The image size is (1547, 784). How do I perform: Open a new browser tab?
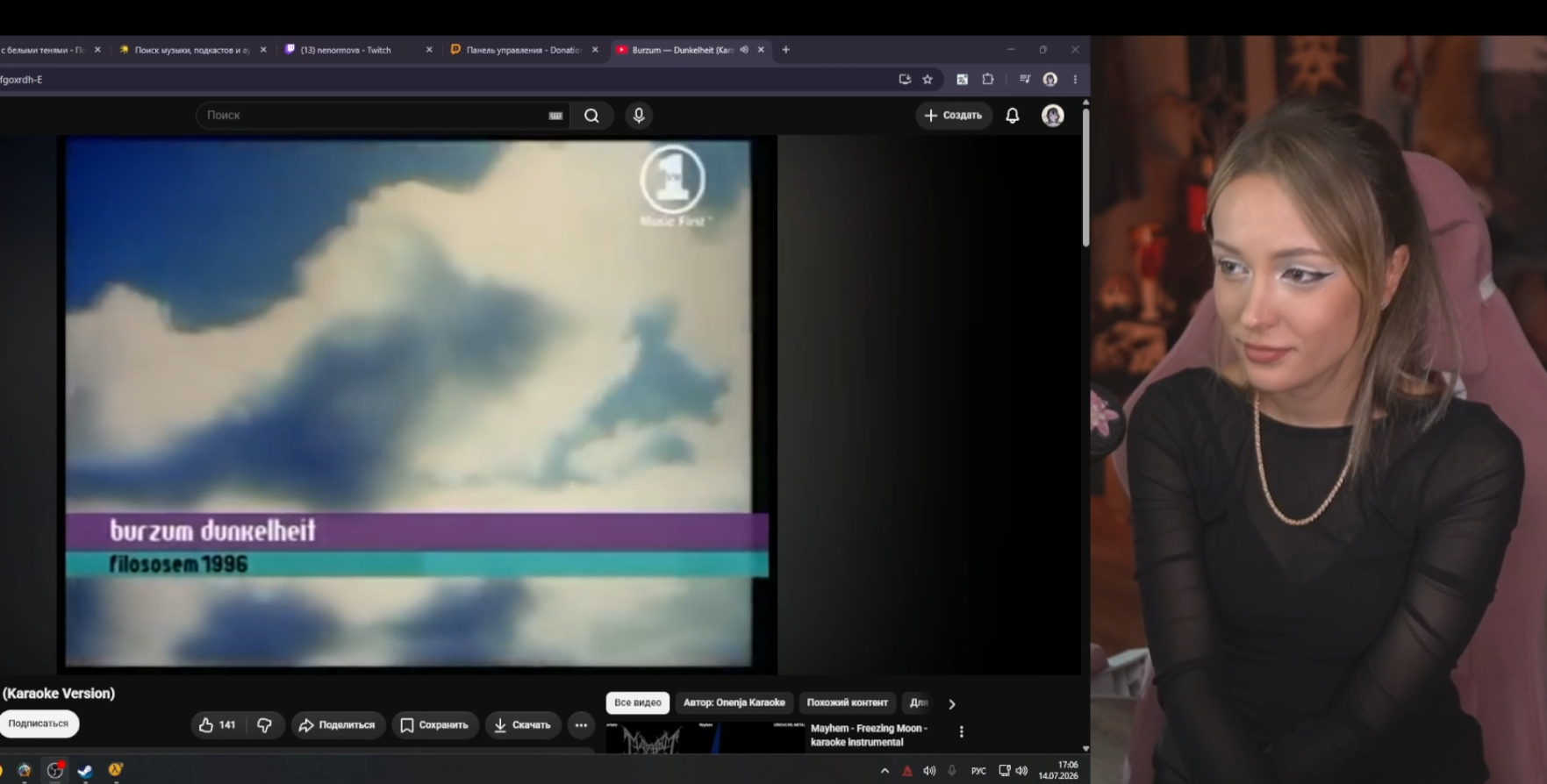coord(785,50)
